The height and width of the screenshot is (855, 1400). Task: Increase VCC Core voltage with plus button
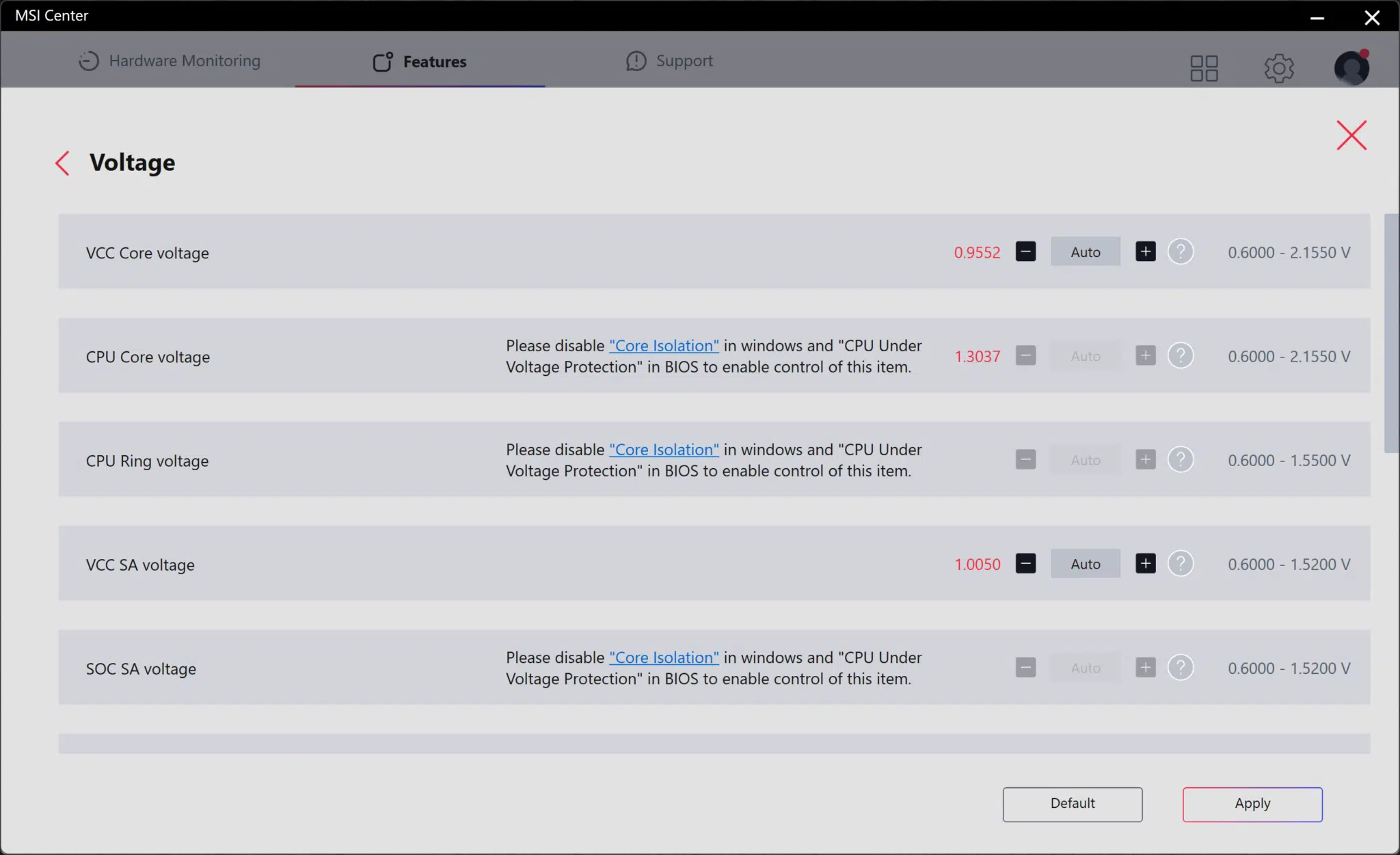1146,252
